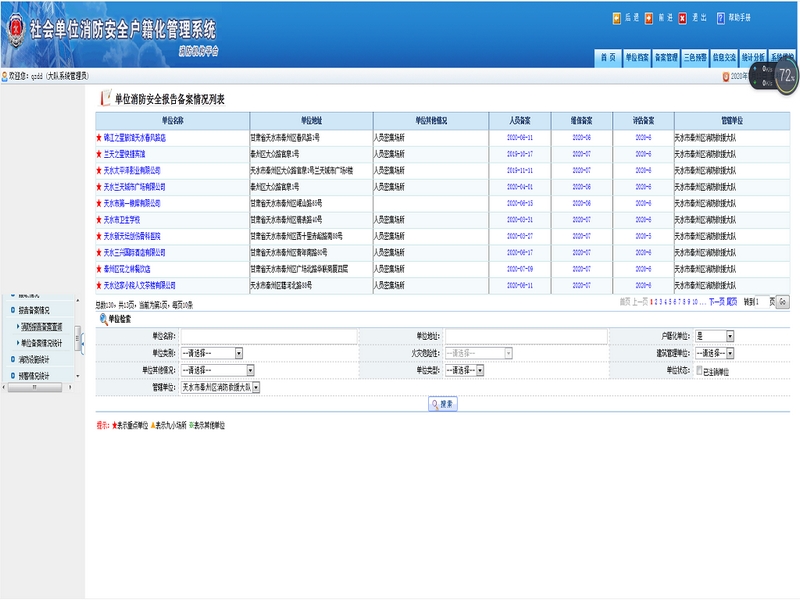
Task: Switch to the 单位档案 tab
Action: (x=637, y=58)
